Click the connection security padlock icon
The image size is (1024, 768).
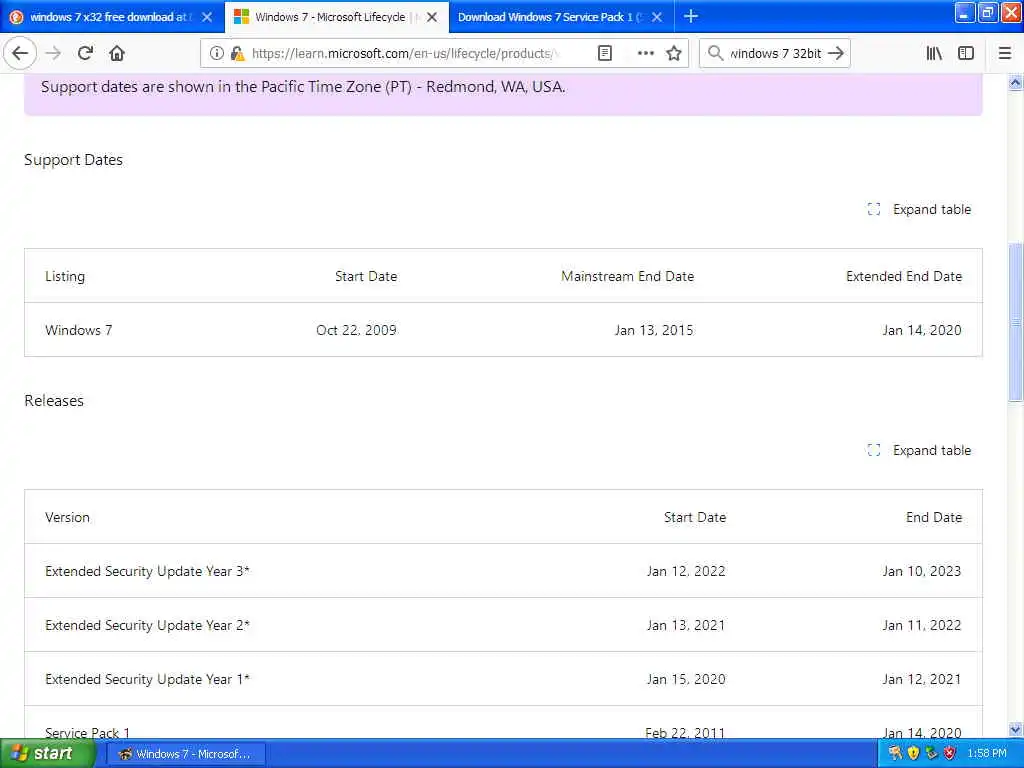coord(237,54)
